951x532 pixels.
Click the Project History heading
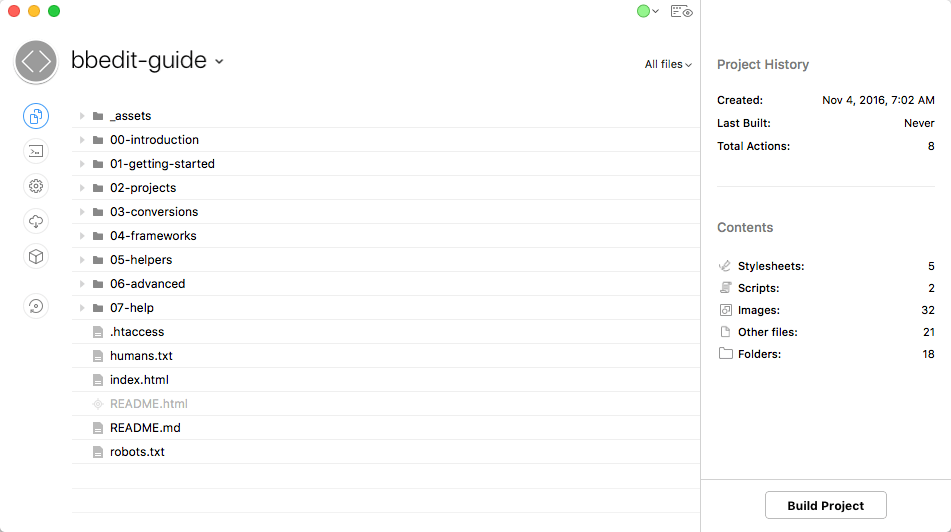click(763, 64)
